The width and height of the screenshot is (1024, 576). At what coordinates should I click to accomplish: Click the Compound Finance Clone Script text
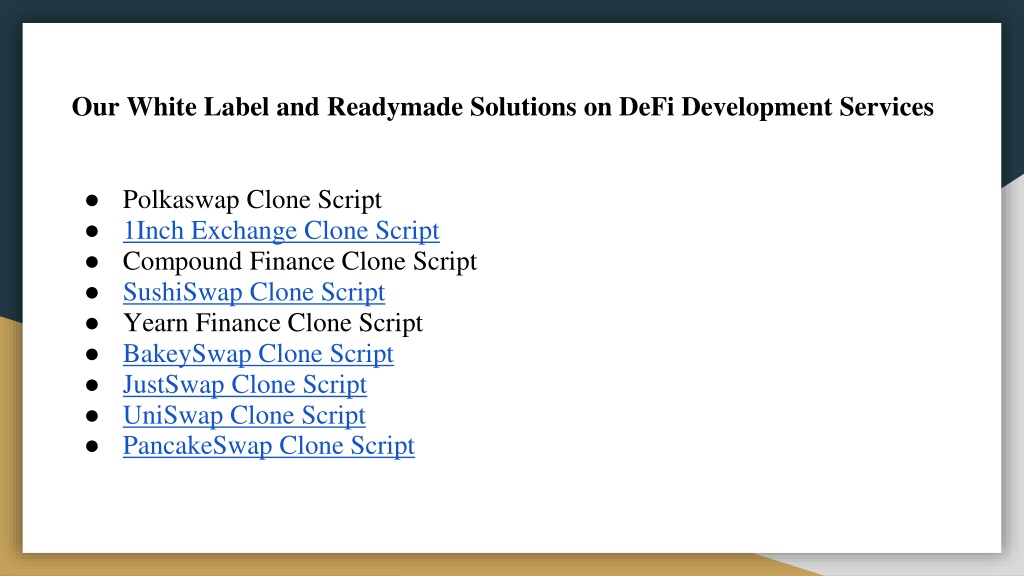coord(300,261)
